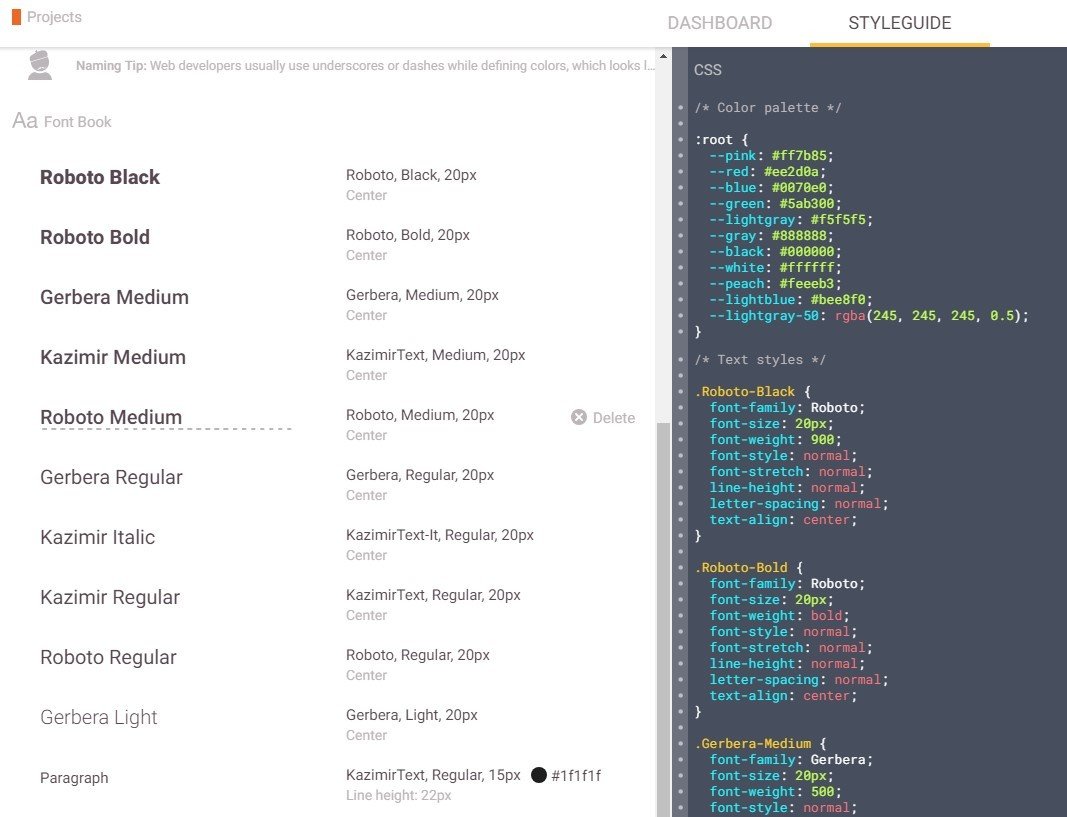The width and height of the screenshot is (1067, 817).
Task: Click the '--blue: #0070e0;' code line
Action: point(771,188)
